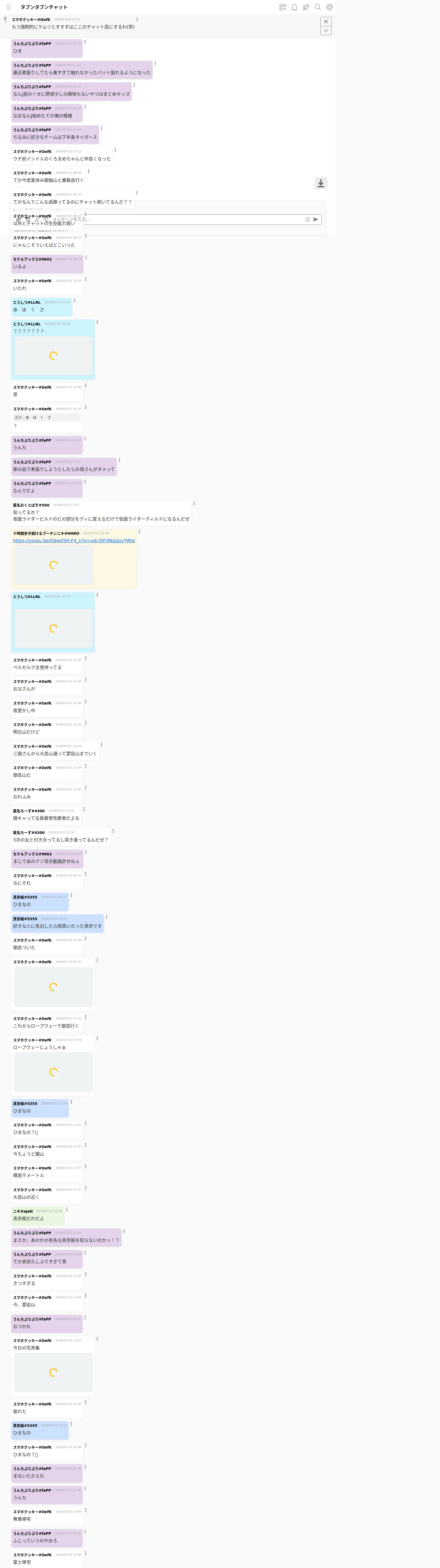Open the three-dot menu for 最近素振りしてたら message
Viewport: 440px width, 1568px height.
pyautogui.click(x=155, y=63)
